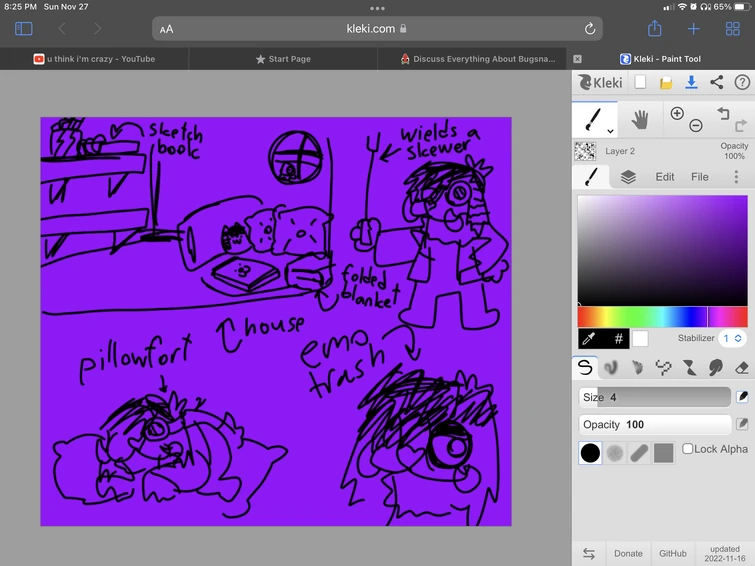The height and width of the screenshot is (566, 755).
Task: Redo the last undone stroke
Action: (x=741, y=126)
